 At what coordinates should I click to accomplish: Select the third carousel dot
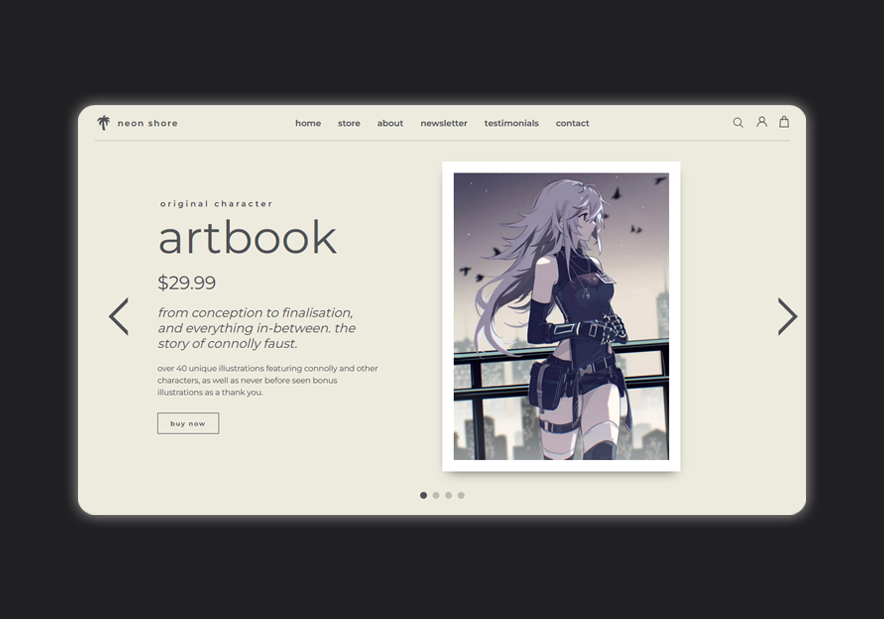click(448, 495)
